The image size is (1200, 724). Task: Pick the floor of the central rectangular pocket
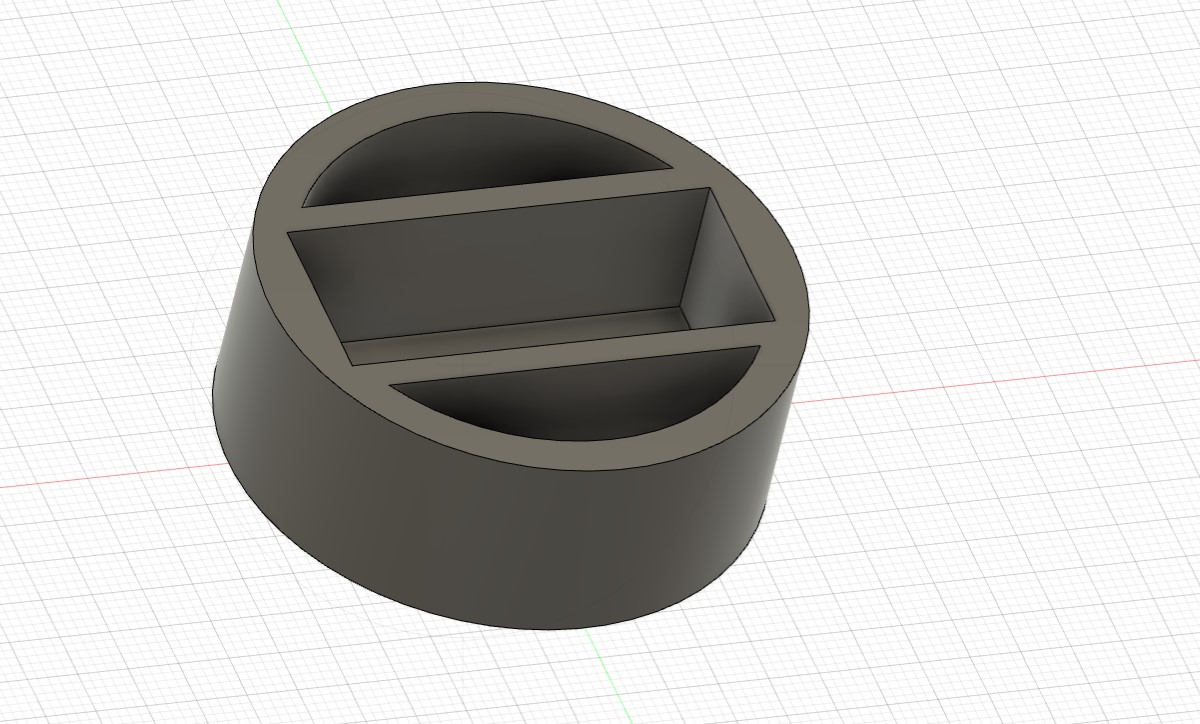click(x=520, y=336)
